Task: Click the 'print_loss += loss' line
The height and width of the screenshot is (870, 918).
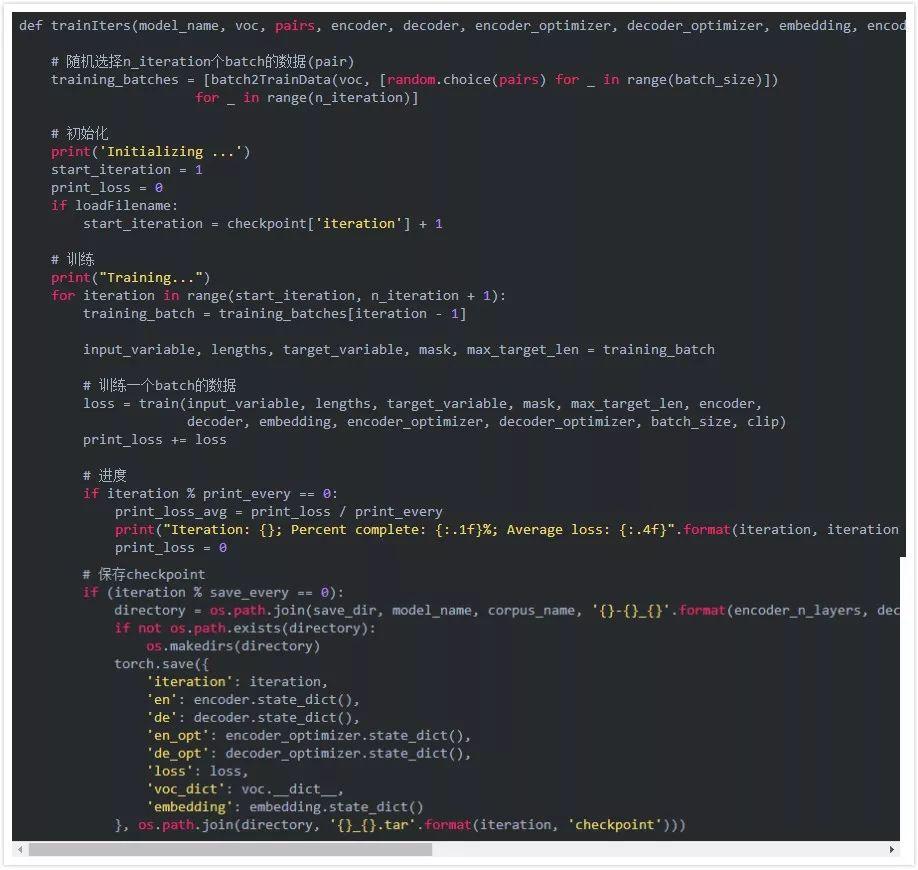Action: [155, 440]
